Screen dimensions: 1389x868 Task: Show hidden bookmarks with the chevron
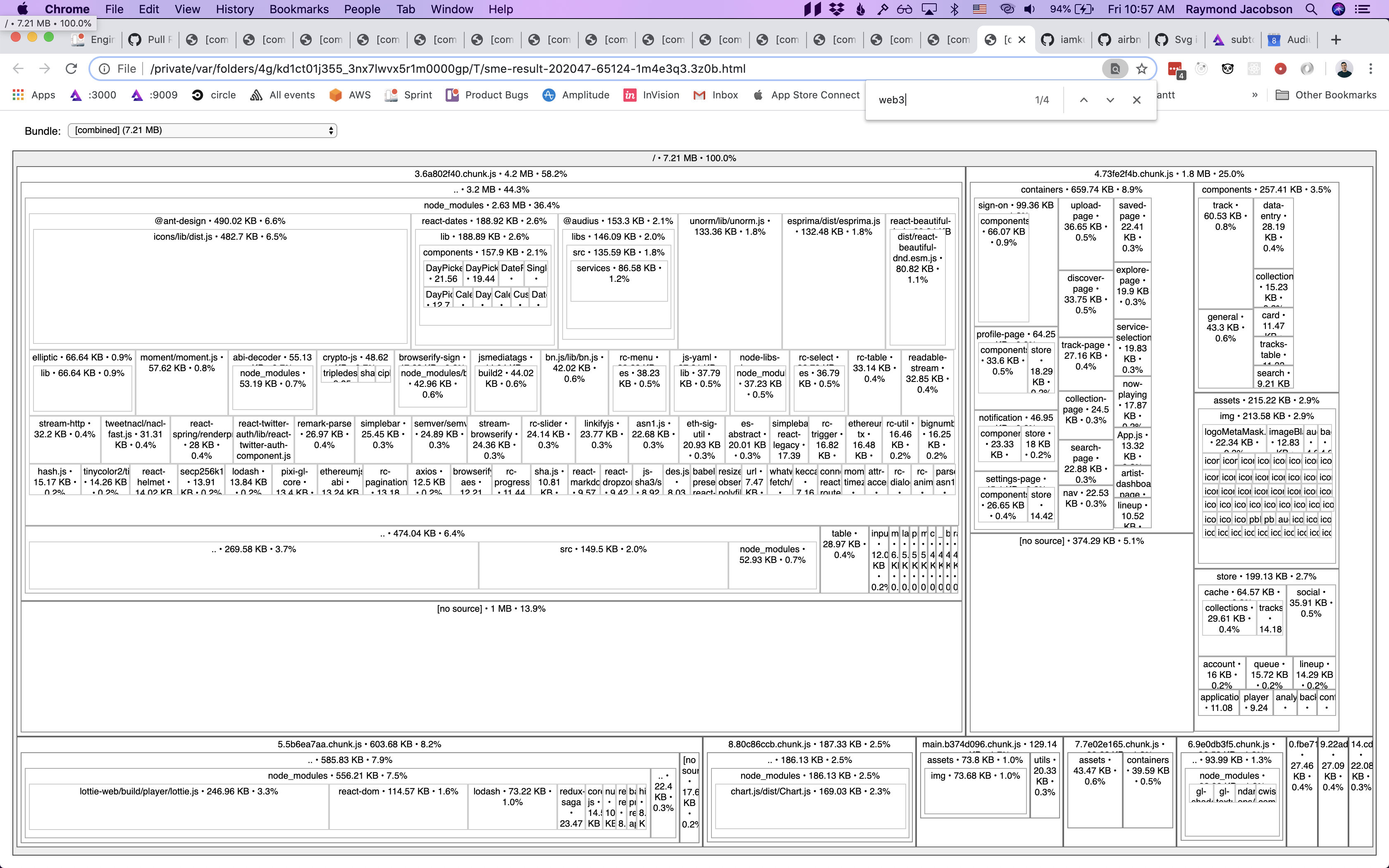(1255, 95)
